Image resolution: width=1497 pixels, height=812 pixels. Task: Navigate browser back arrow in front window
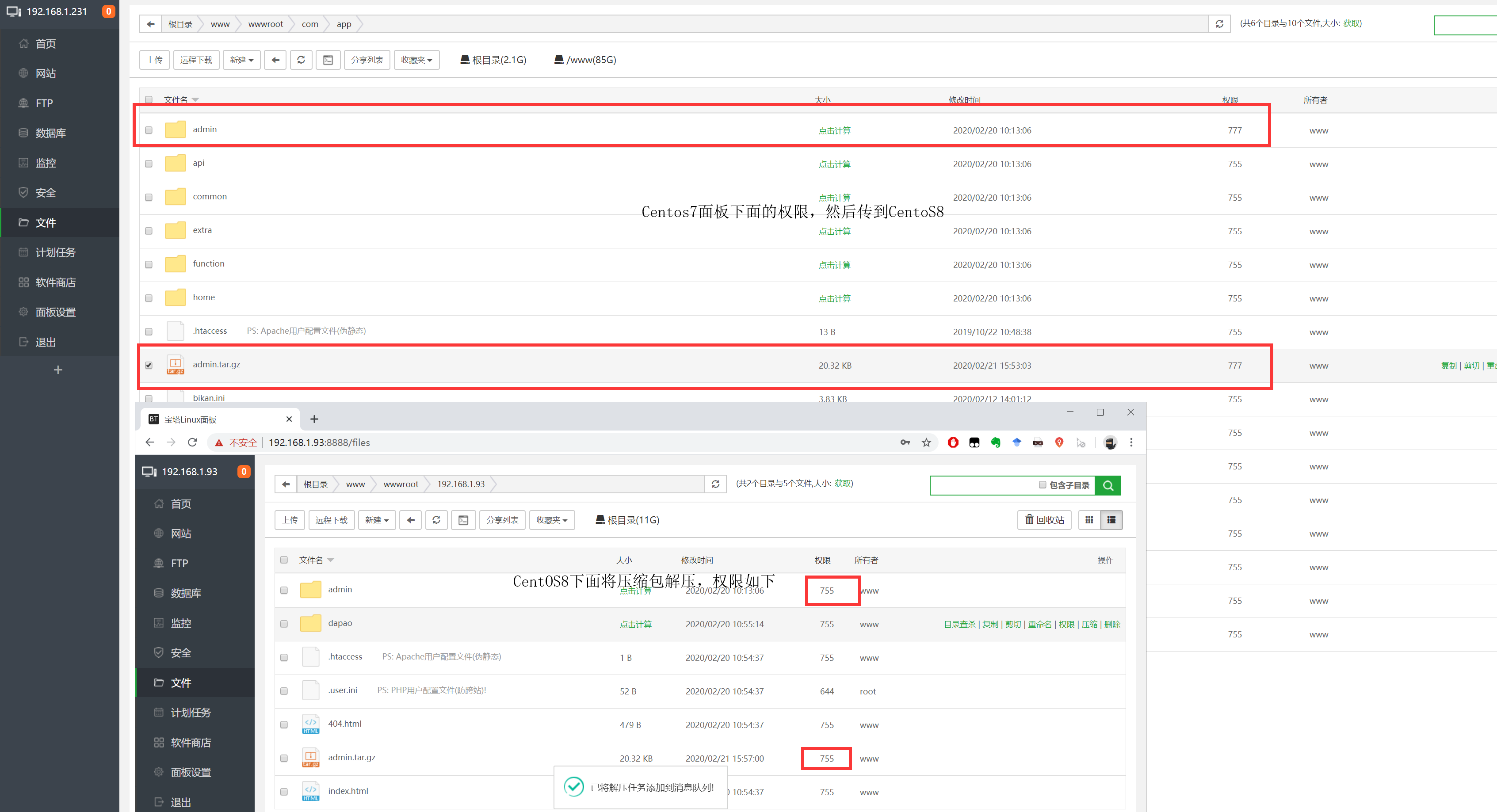click(150, 442)
